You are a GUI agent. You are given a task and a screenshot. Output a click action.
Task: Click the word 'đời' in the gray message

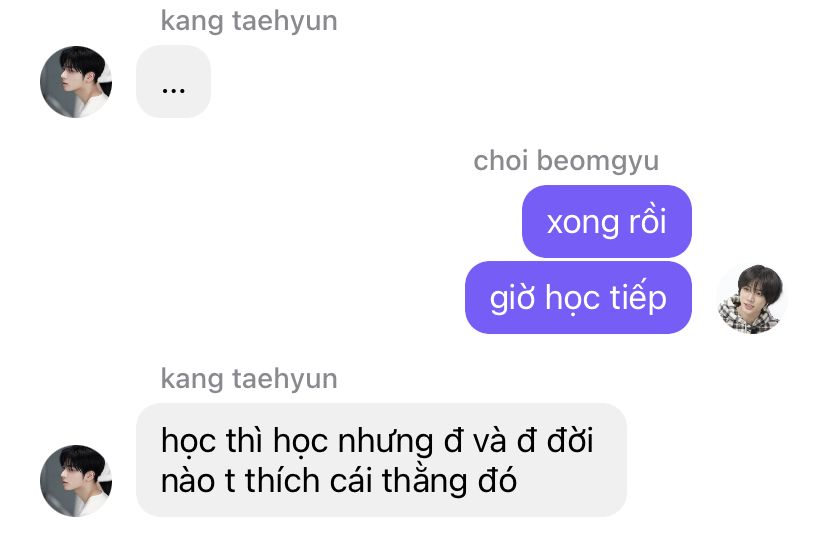tap(570, 440)
